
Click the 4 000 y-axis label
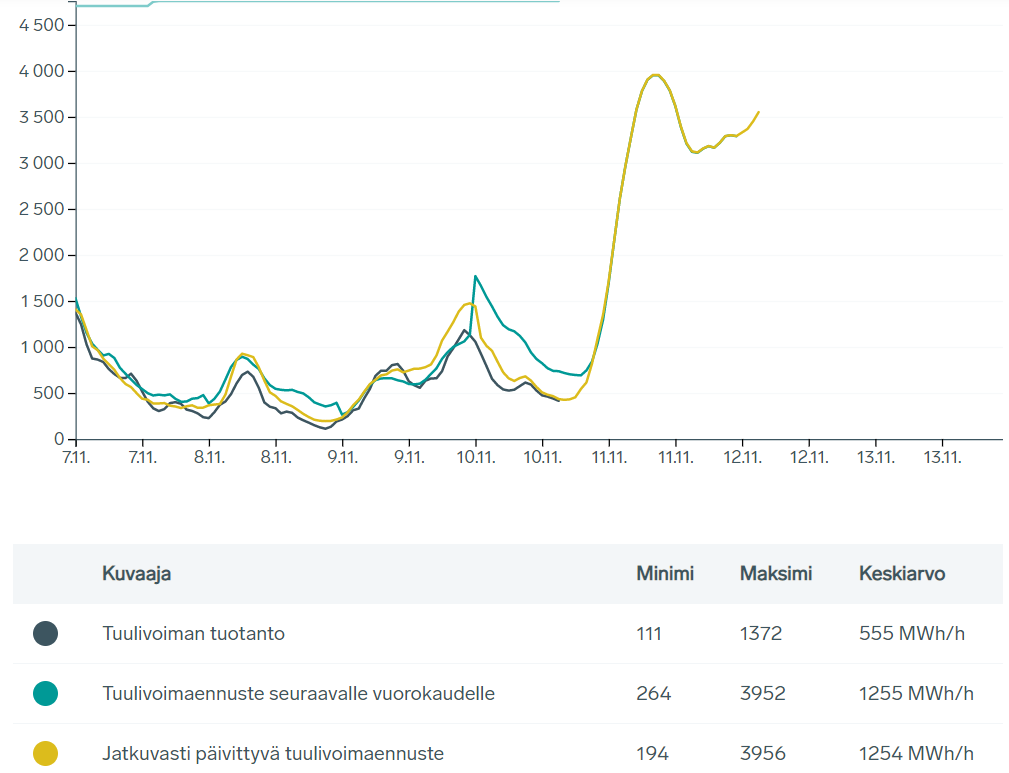click(x=41, y=71)
